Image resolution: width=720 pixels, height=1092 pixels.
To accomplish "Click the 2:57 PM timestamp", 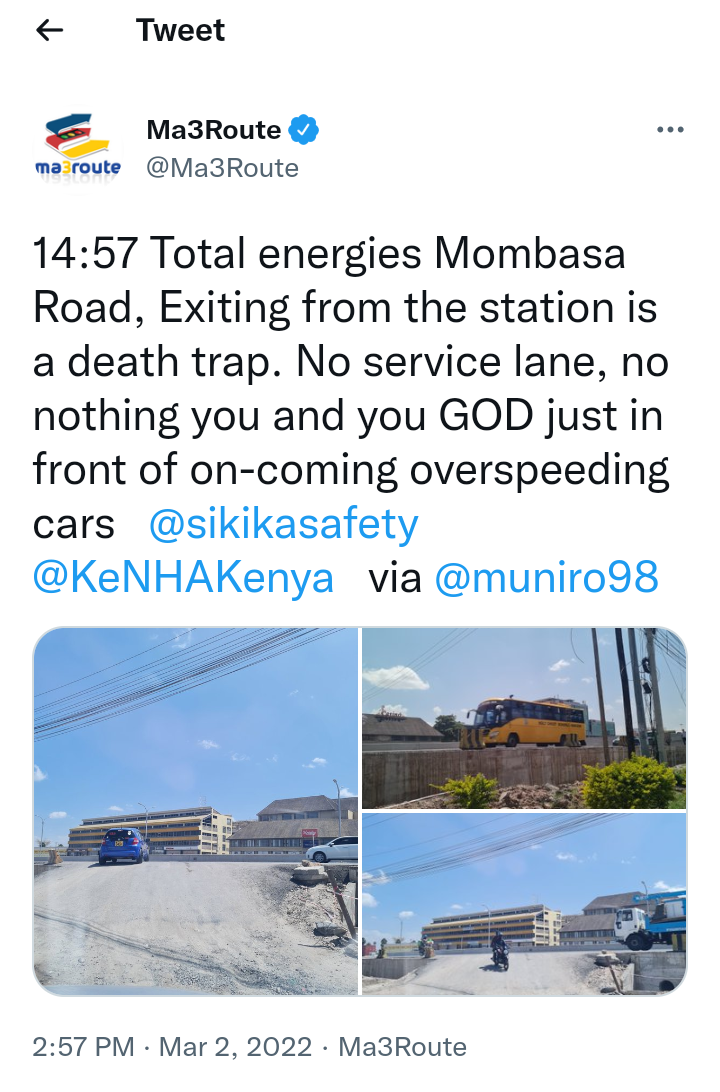I will pyautogui.click(x=84, y=1047).
